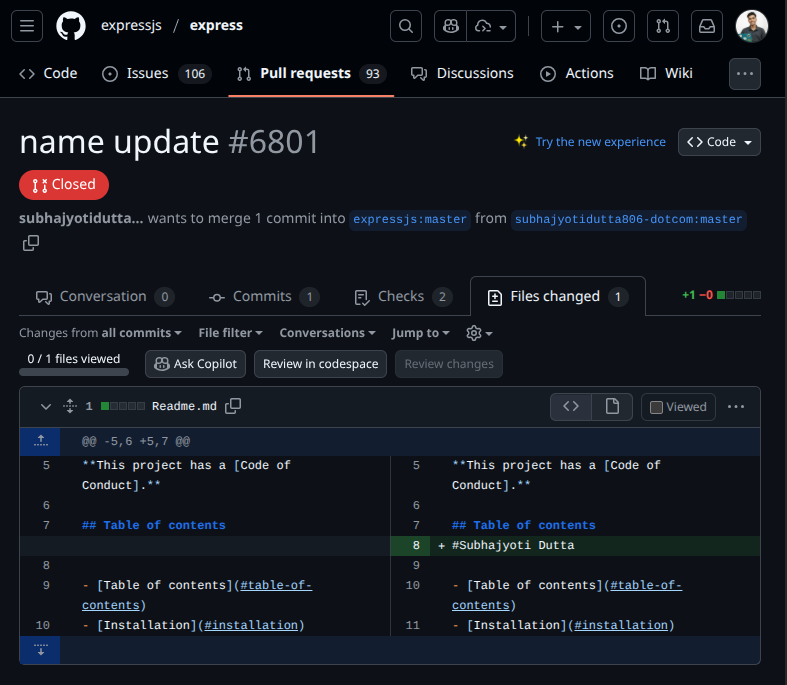Open the notifications inbox icon
Viewport: 787px width, 685px height.
(x=707, y=26)
